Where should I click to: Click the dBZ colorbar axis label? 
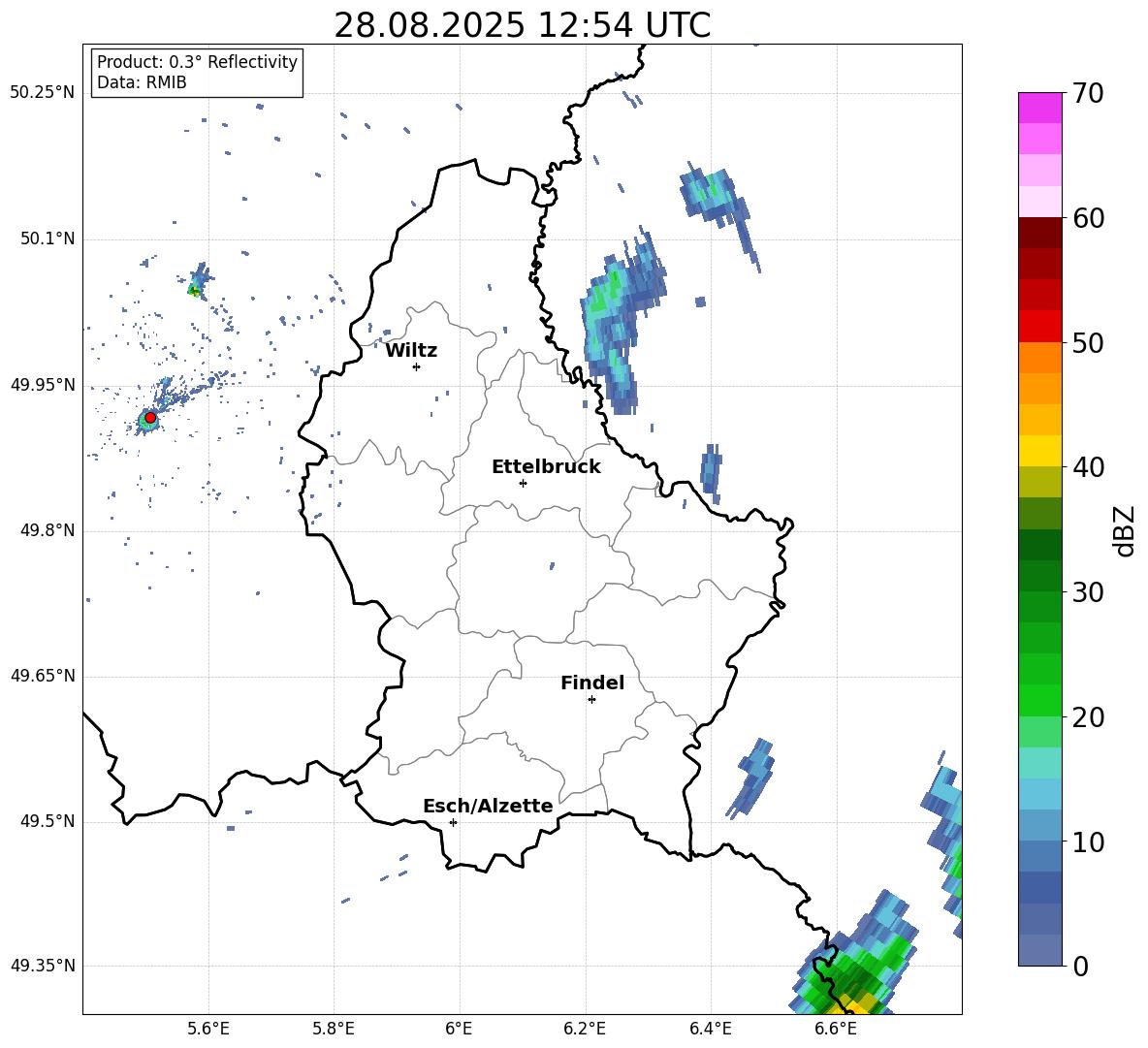(x=1126, y=530)
